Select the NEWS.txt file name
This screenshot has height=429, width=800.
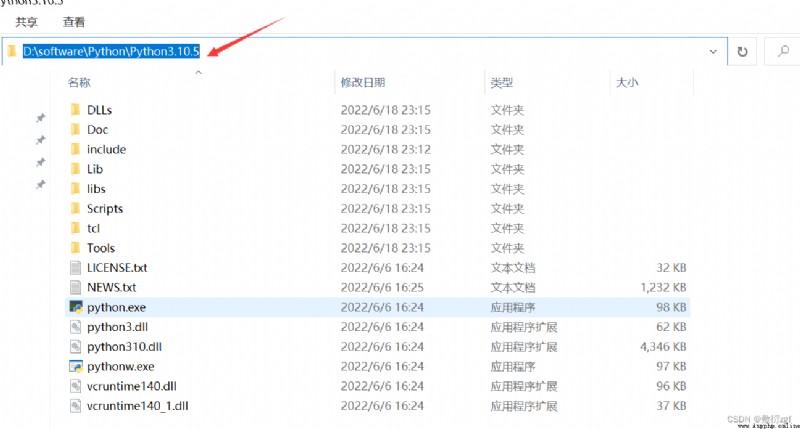point(112,287)
